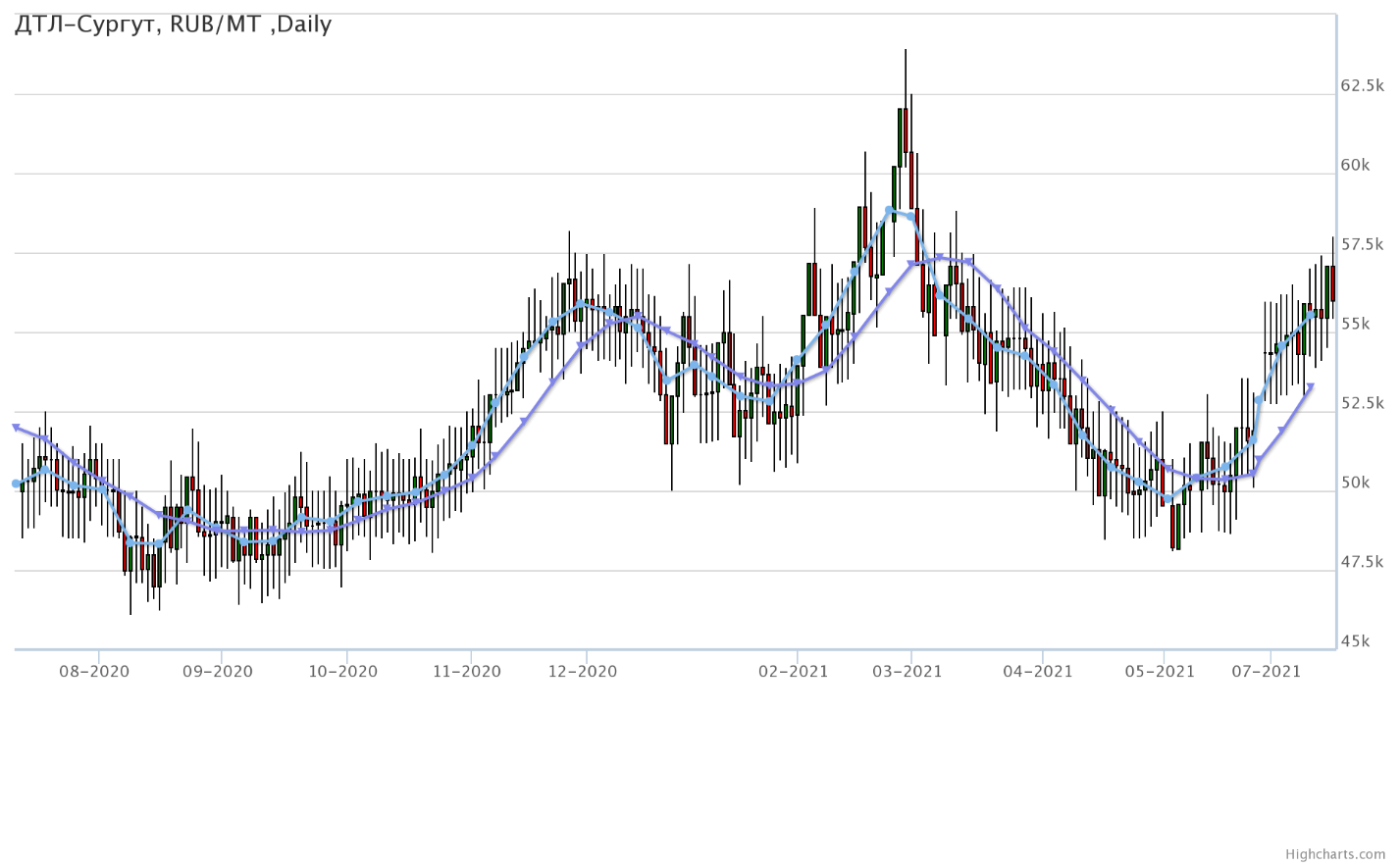Viewport: 1400px width, 866px height.
Task: Select the 10-2020 x-axis date label
Action: [342, 672]
